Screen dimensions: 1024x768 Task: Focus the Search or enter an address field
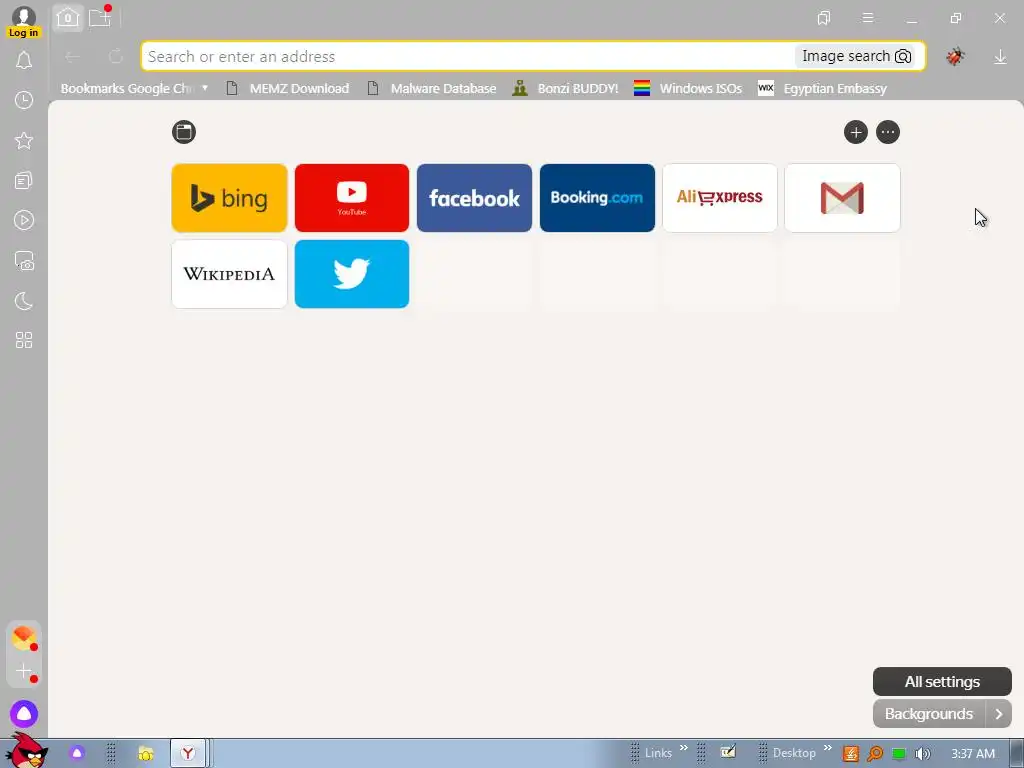click(468, 57)
